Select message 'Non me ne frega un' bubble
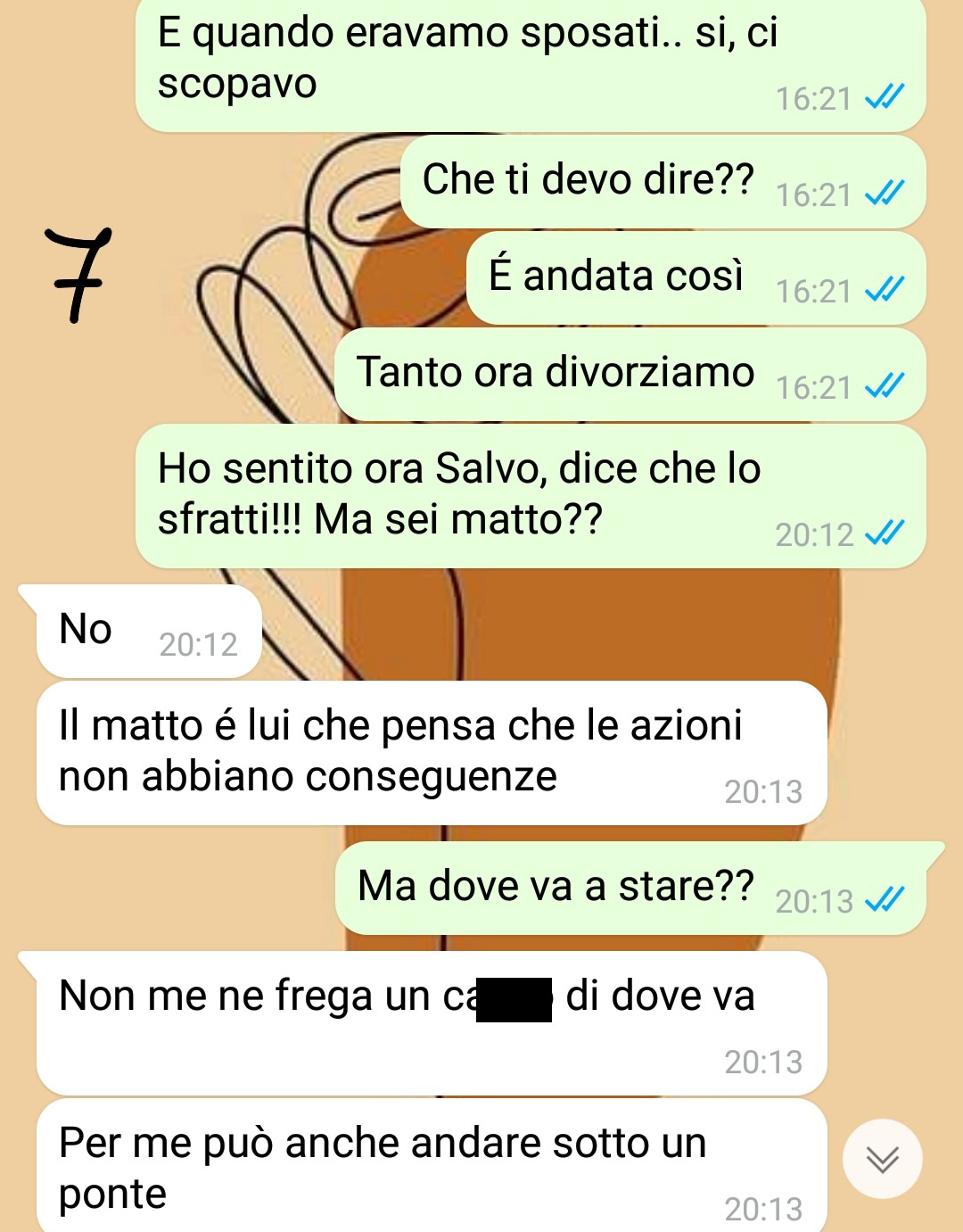The image size is (963, 1232). tap(432, 1023)
